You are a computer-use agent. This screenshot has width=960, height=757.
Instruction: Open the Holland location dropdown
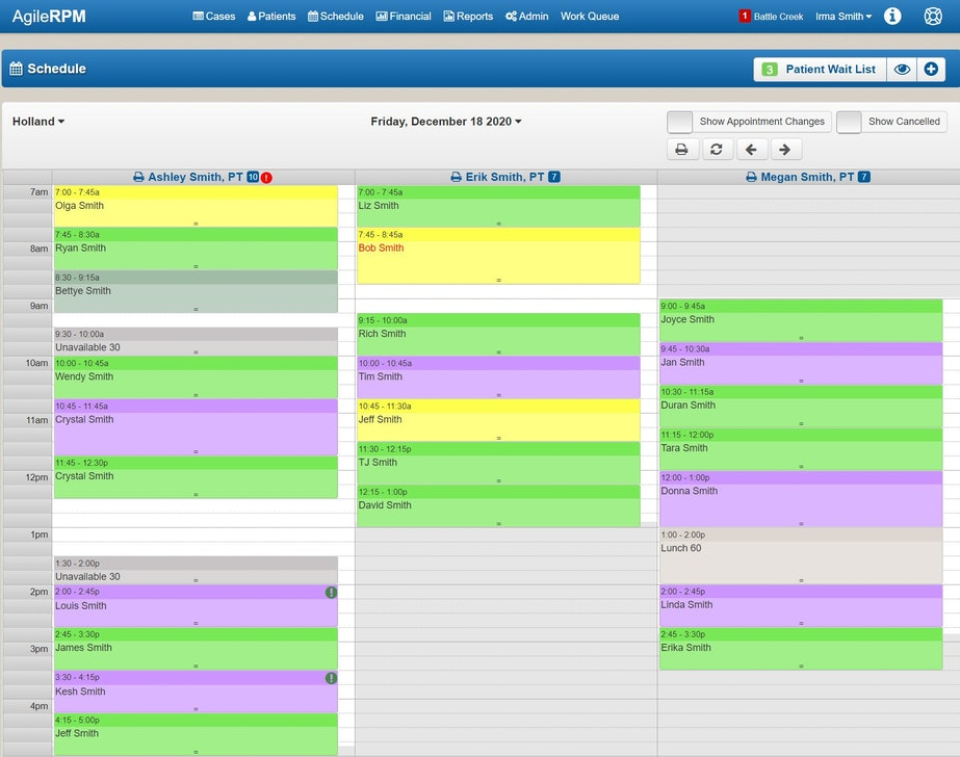[x=37, y=121]
